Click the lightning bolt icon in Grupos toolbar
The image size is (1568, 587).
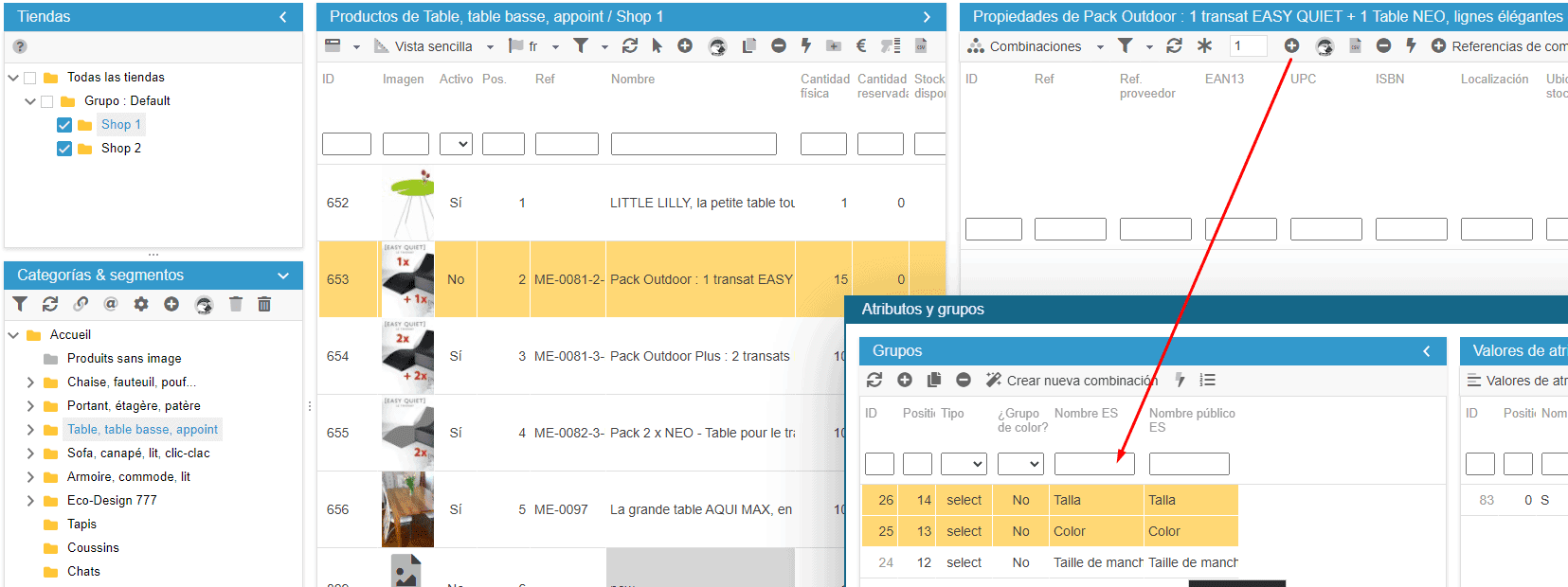pyautogui.click(x=1180, y=380)
